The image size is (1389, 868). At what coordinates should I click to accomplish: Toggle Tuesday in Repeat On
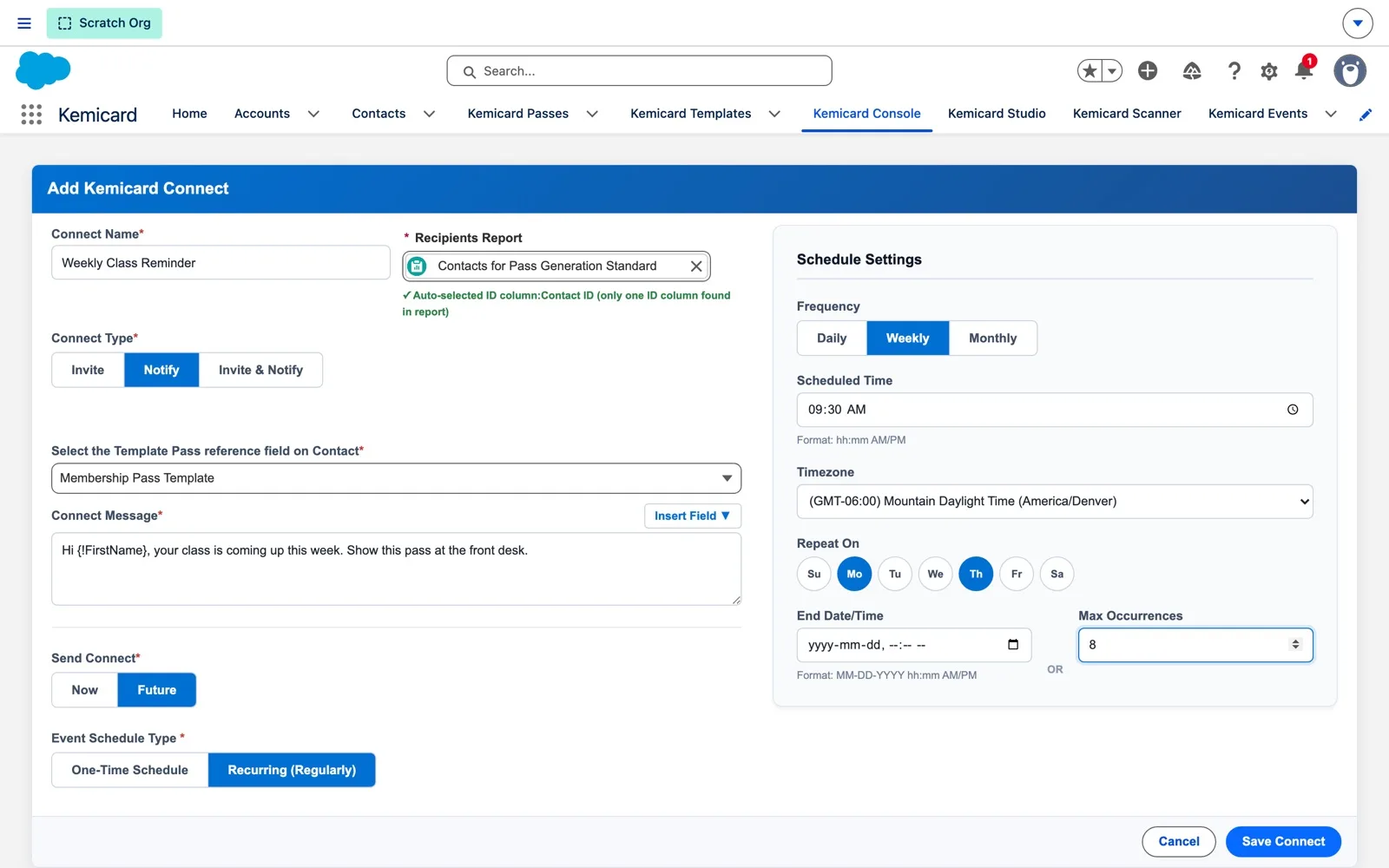(895, 574)
